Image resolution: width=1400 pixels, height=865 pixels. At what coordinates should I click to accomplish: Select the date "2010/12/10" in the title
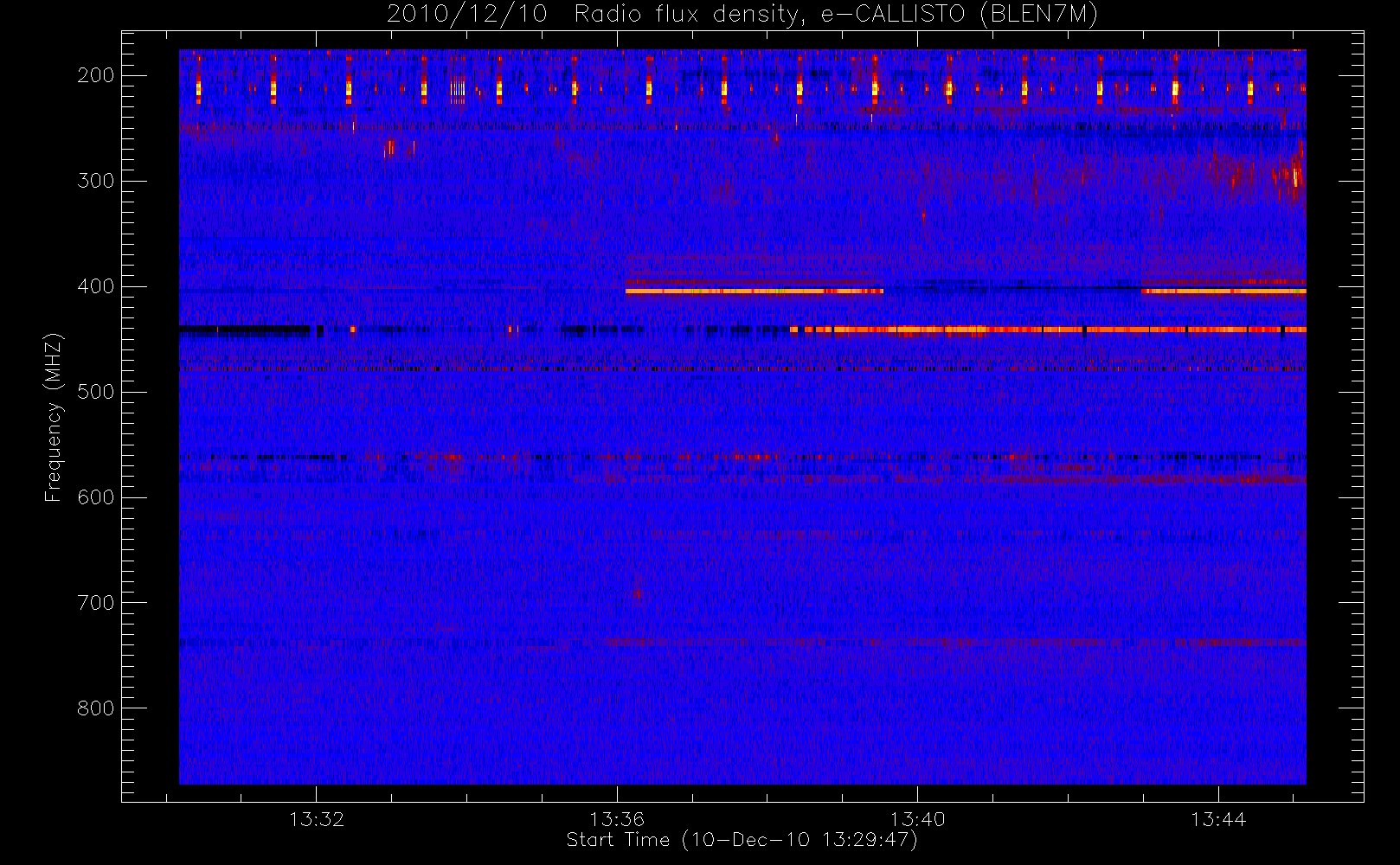click(x=467, y=14)
